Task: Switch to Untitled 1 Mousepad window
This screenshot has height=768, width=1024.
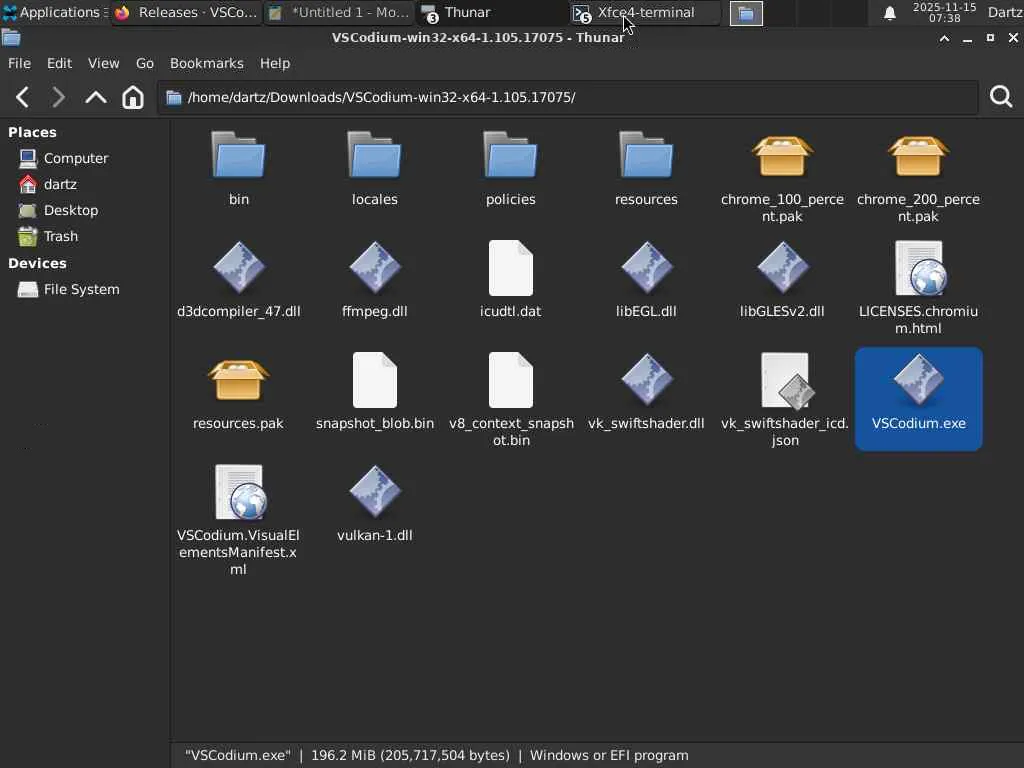Action: (339, 12)
